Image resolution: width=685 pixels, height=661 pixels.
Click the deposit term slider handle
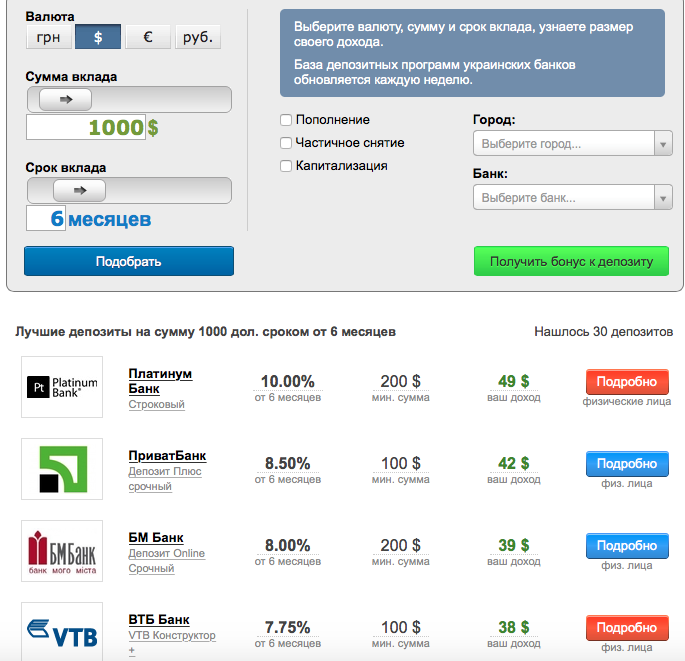(80, 190)
